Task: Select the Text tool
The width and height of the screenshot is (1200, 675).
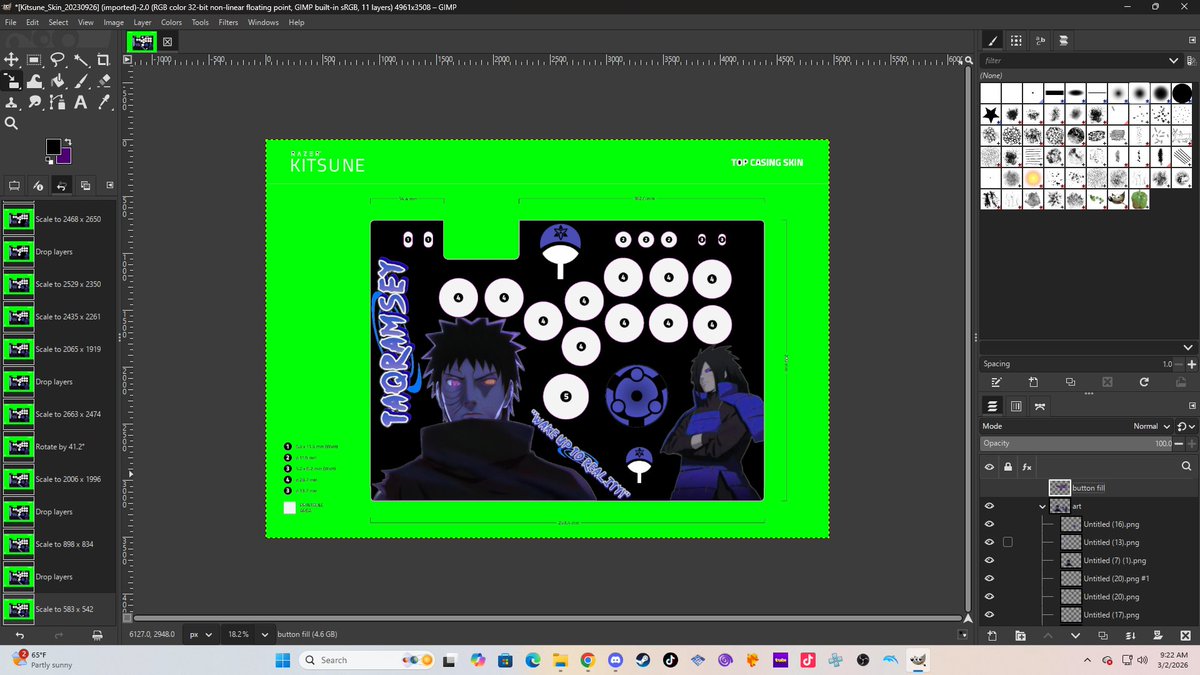Action: (x=80, y=102)
